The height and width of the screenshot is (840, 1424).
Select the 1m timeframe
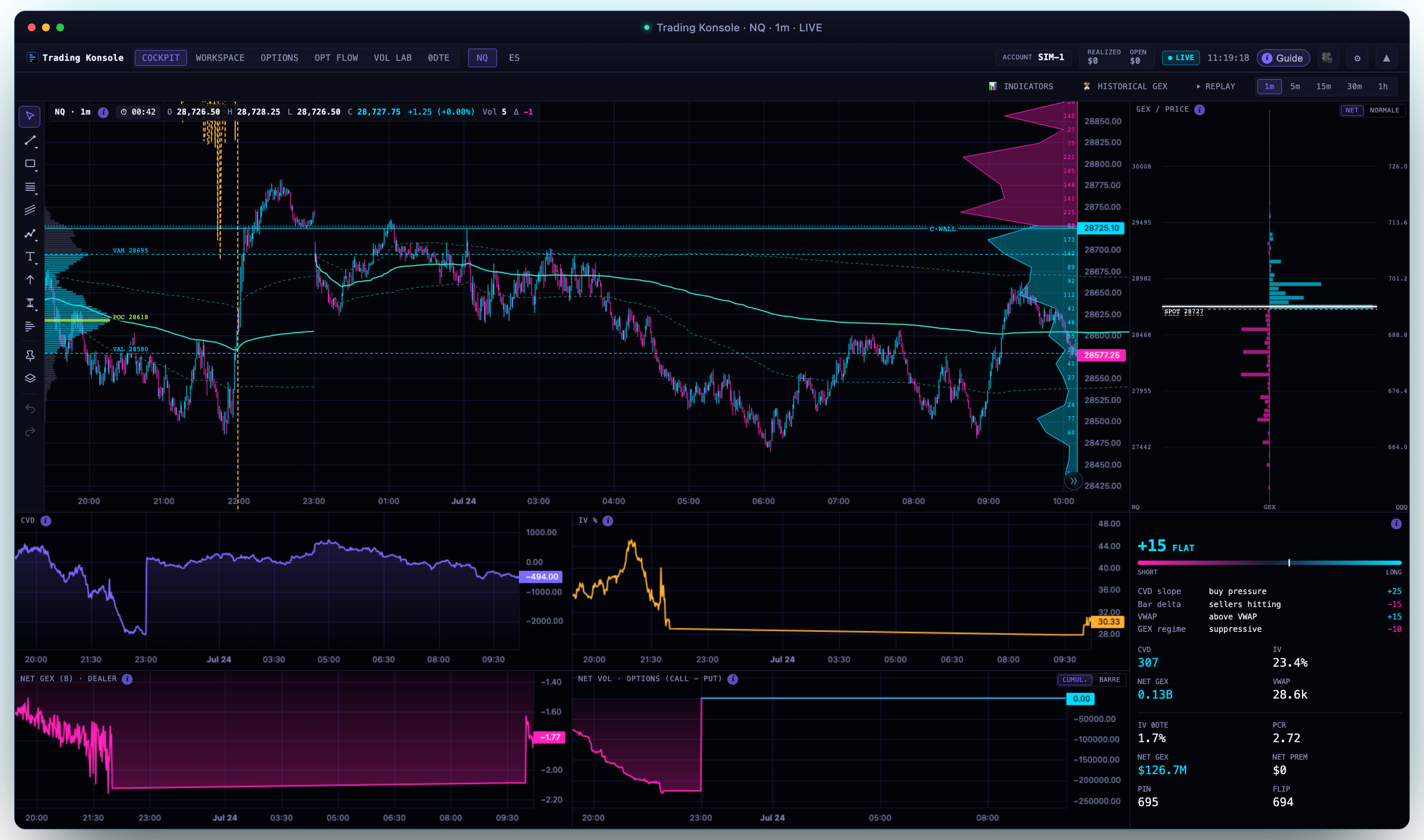click(1269, 86)
